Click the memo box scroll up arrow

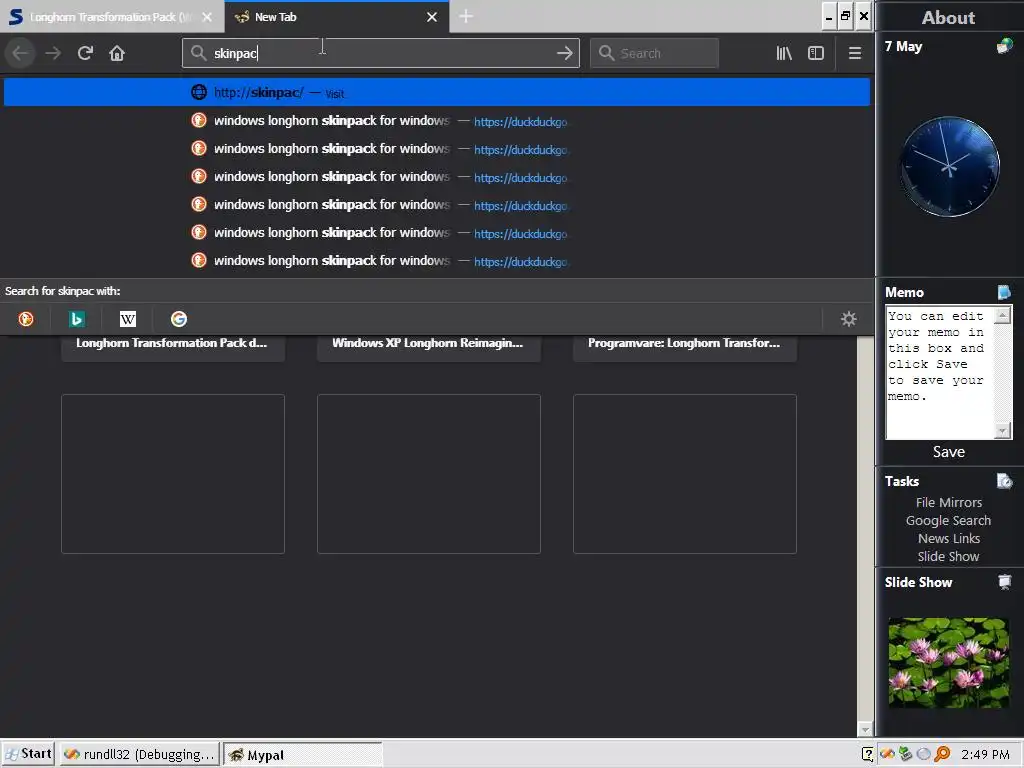1002,316
